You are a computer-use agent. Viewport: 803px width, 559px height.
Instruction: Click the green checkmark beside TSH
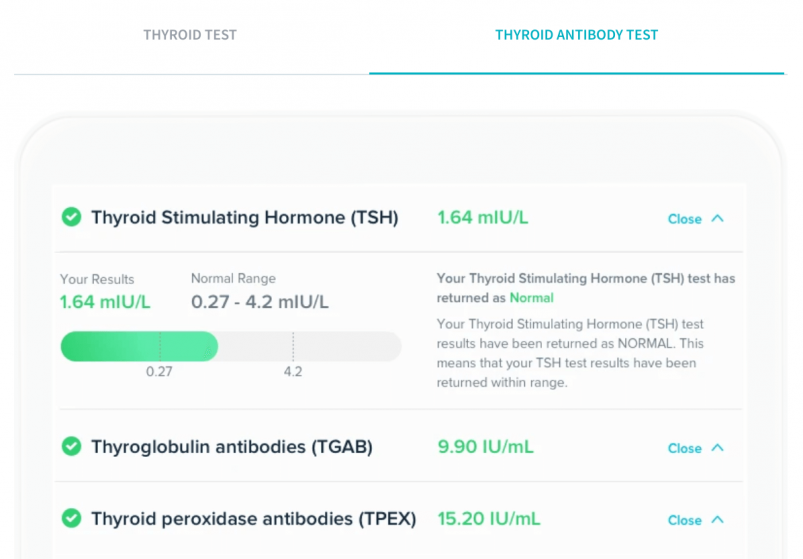71,217
